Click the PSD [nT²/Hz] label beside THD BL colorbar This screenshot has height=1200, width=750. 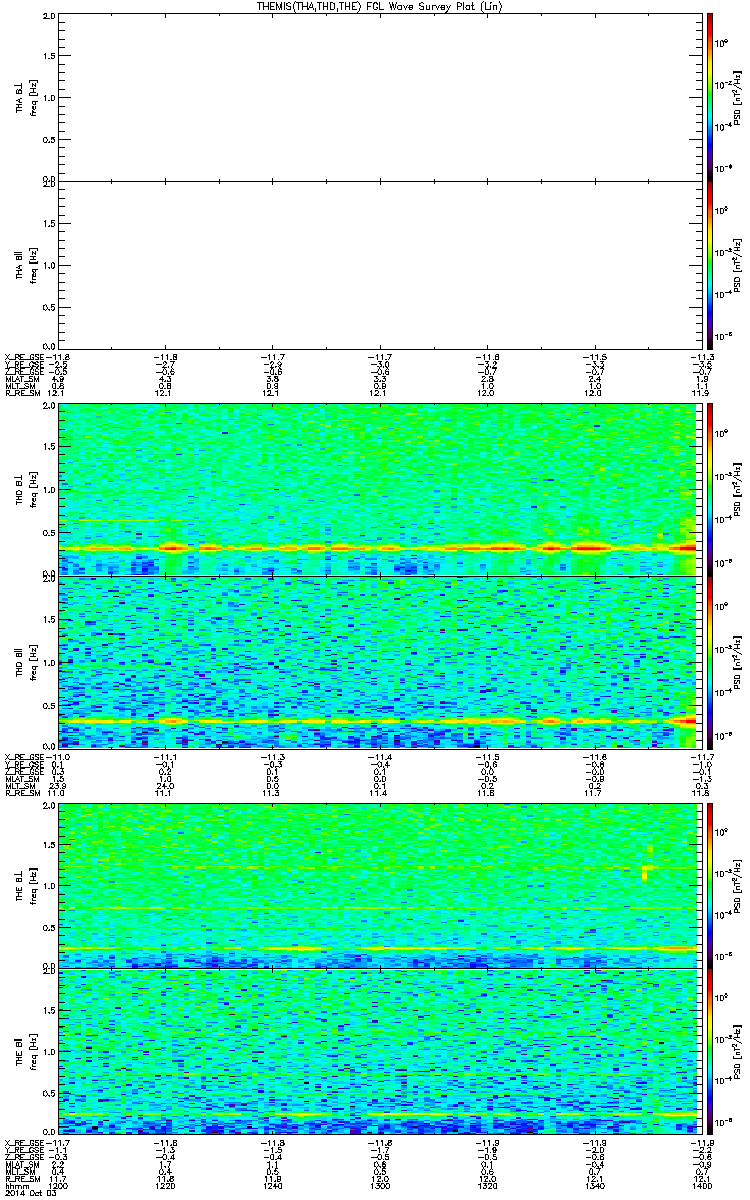point(737,490)
